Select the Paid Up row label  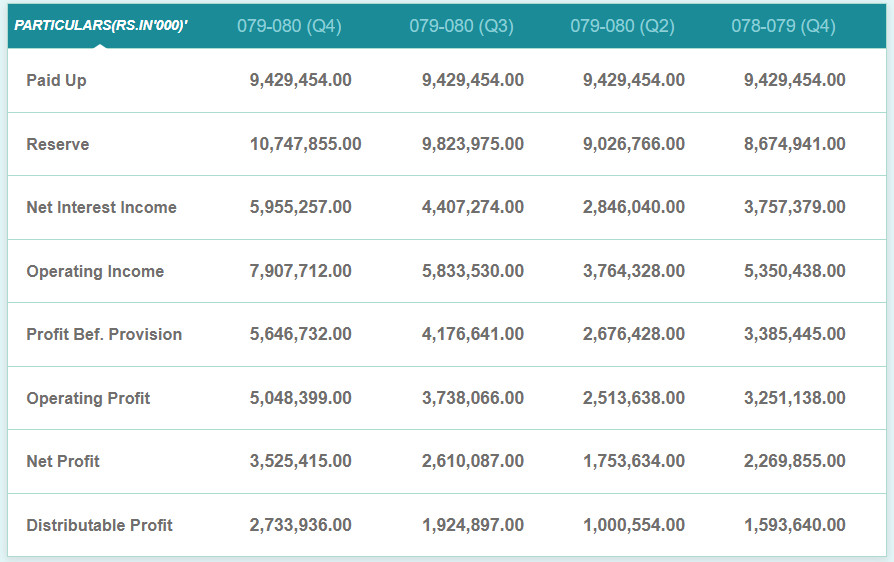pyautogui.click(x=56, y=80)
